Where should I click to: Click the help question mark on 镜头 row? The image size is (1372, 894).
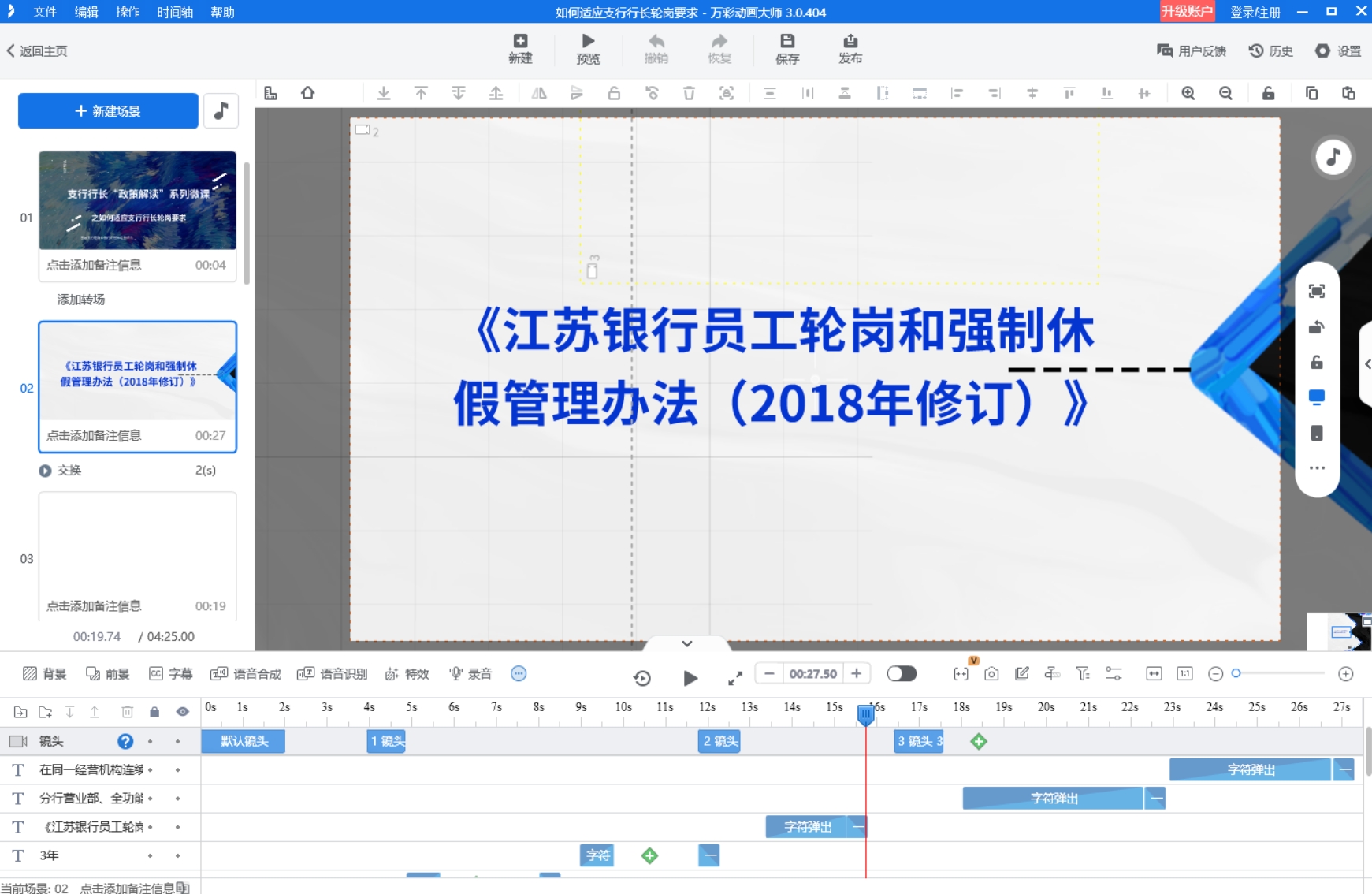pyautogui.click(x=125, y=742)
